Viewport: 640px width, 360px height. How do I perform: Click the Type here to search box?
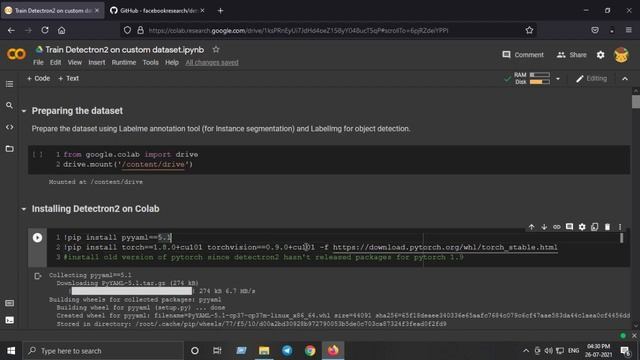(103, 351)
